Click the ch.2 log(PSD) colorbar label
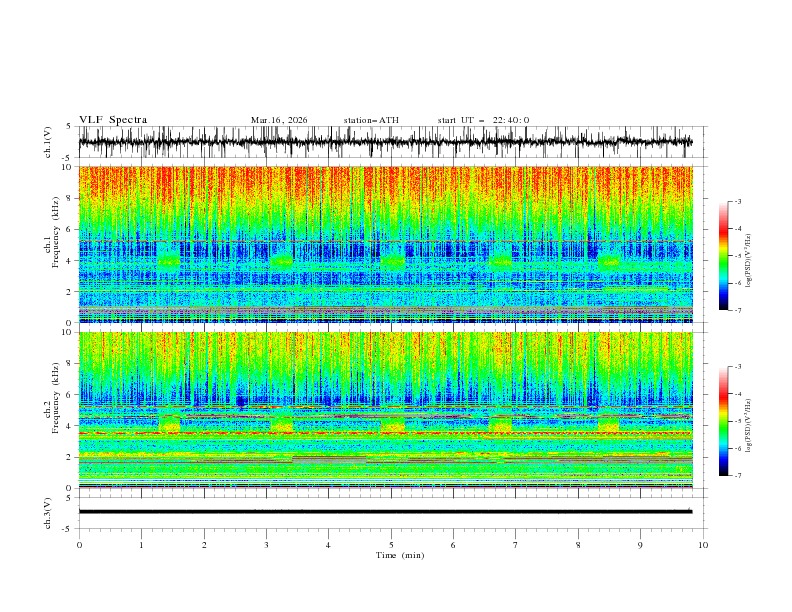This screenshot has height=612, width=792. pyautogui.click(x=749, y=426)
